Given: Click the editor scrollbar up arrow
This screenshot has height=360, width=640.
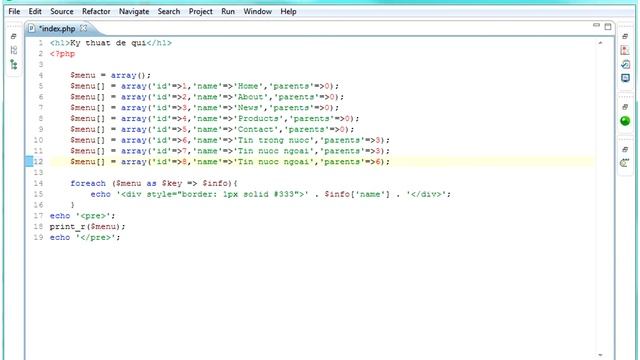Looking at the screenshot, I should (600, 43).
